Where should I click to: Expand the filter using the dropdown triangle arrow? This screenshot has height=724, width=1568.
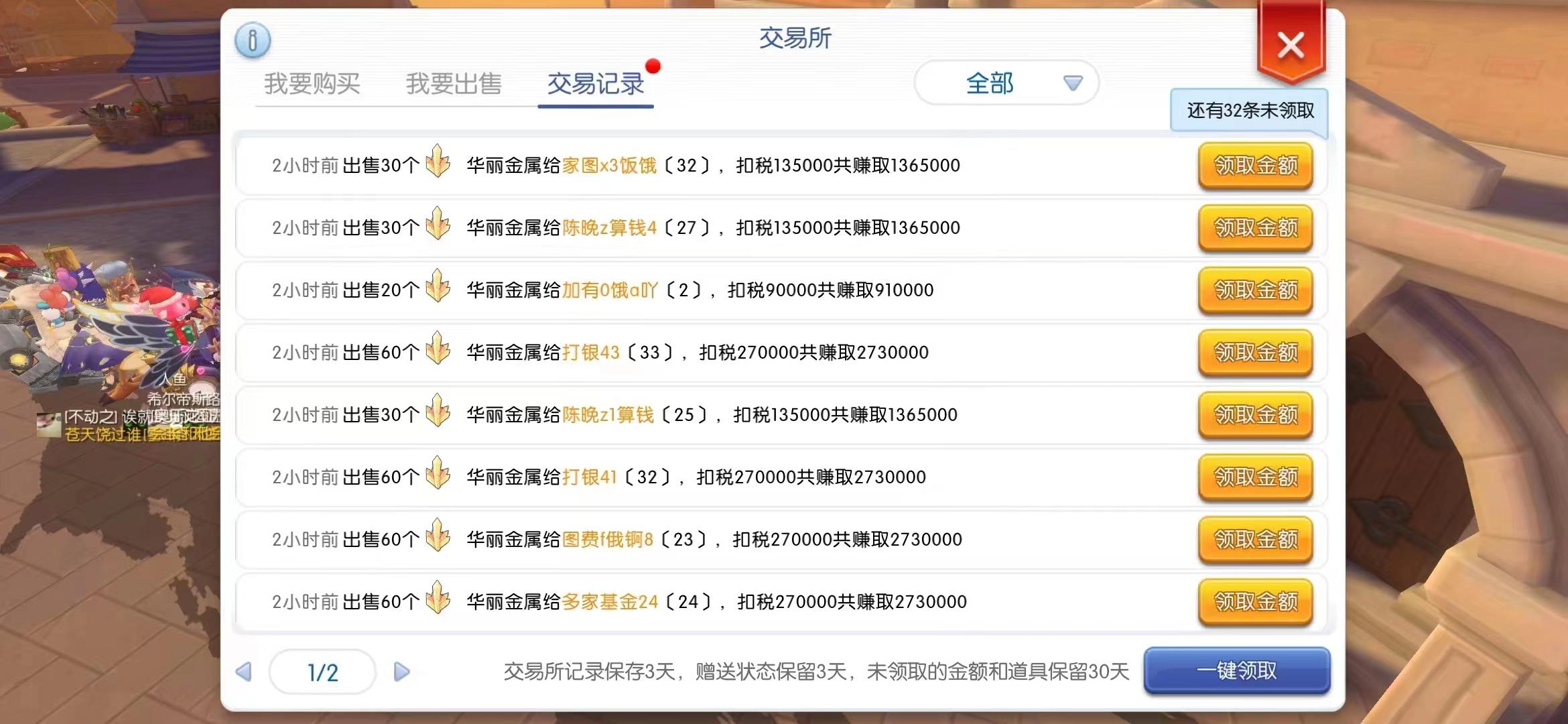tap(1073, 83)
